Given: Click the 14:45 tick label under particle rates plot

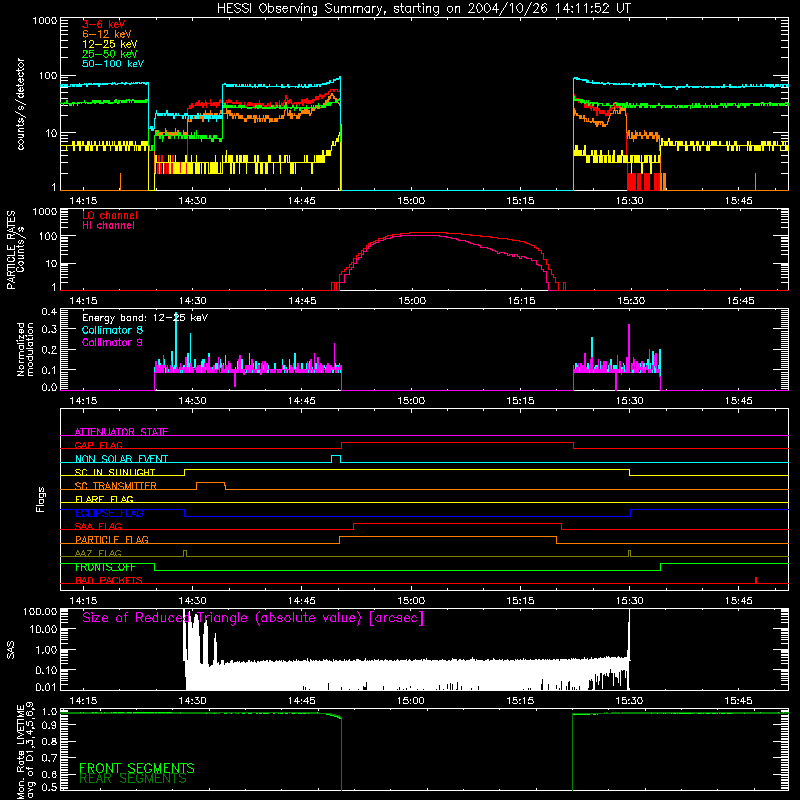Looking at the screenshot, I should coord(302,301).
